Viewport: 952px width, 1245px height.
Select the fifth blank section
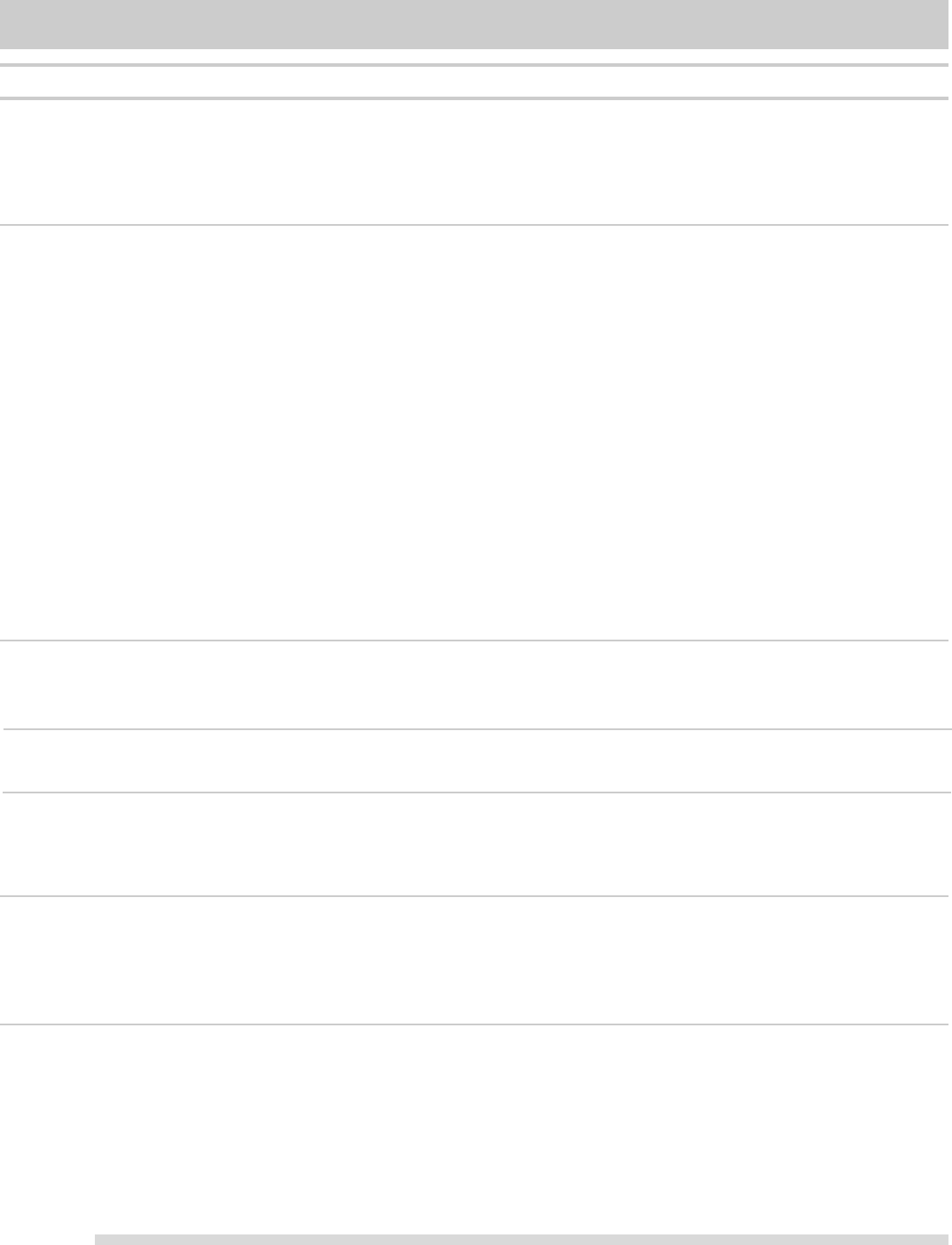(x=475, y=844)
